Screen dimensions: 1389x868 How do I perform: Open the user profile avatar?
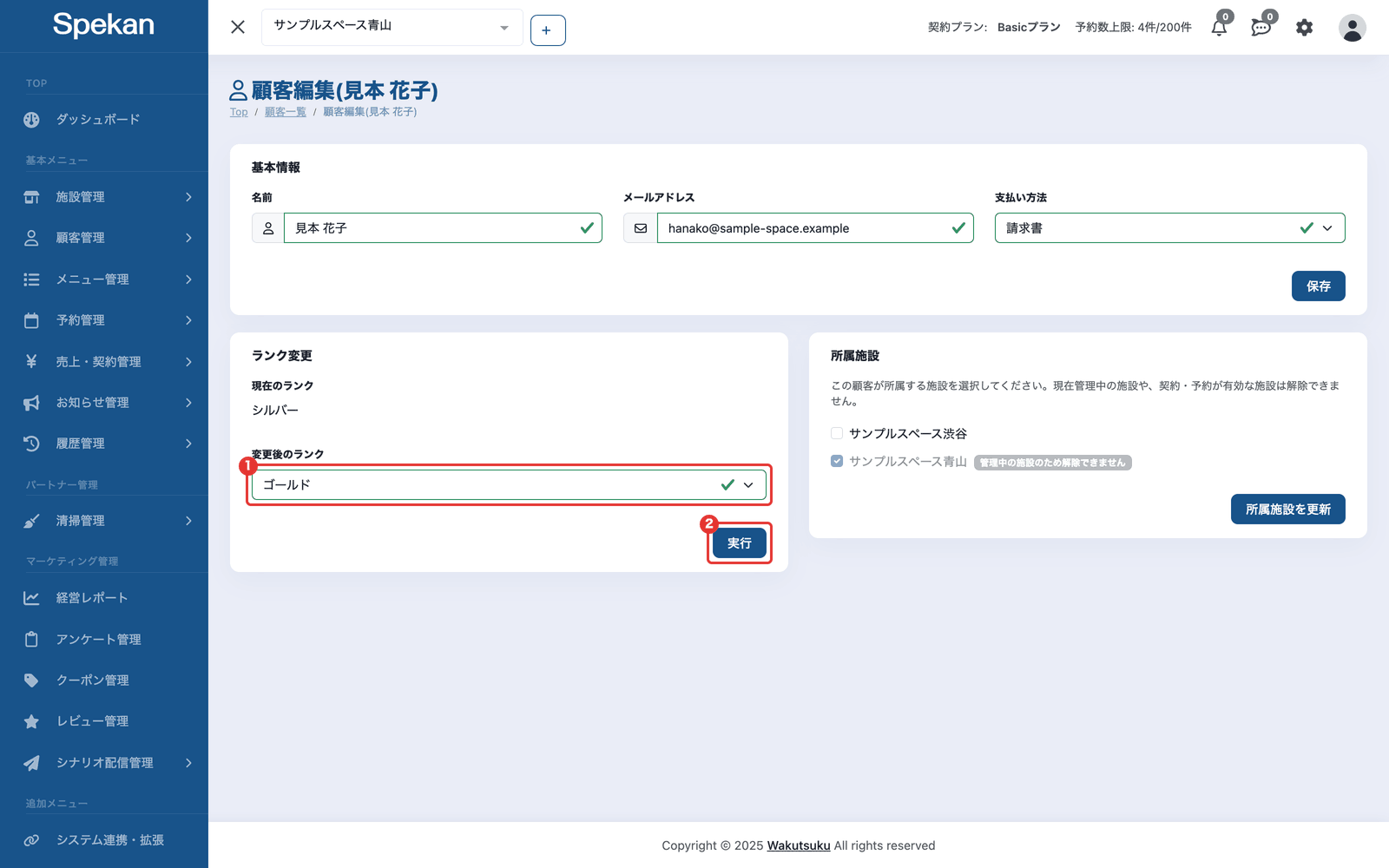(1352, 28)
